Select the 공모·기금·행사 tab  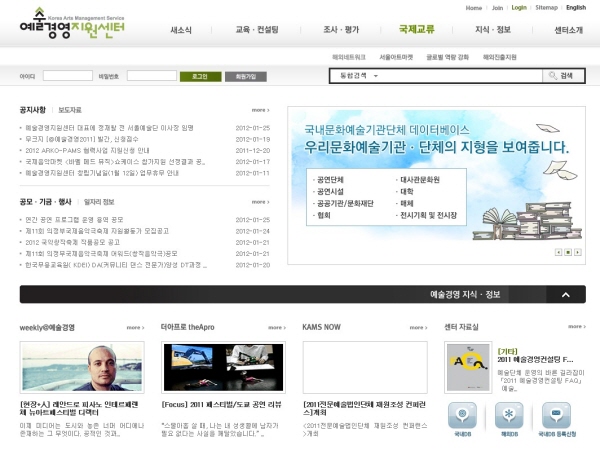[45, 202]
